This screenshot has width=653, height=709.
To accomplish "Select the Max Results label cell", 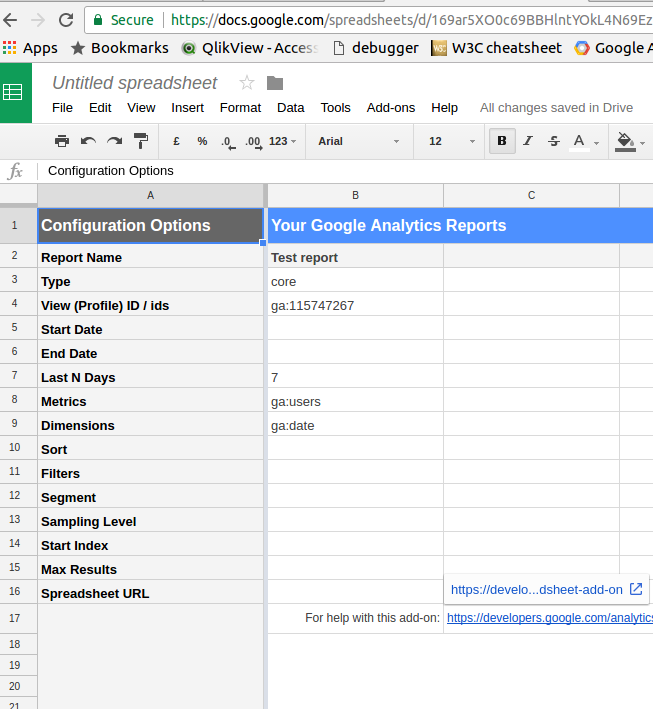I will click(151, 569).
